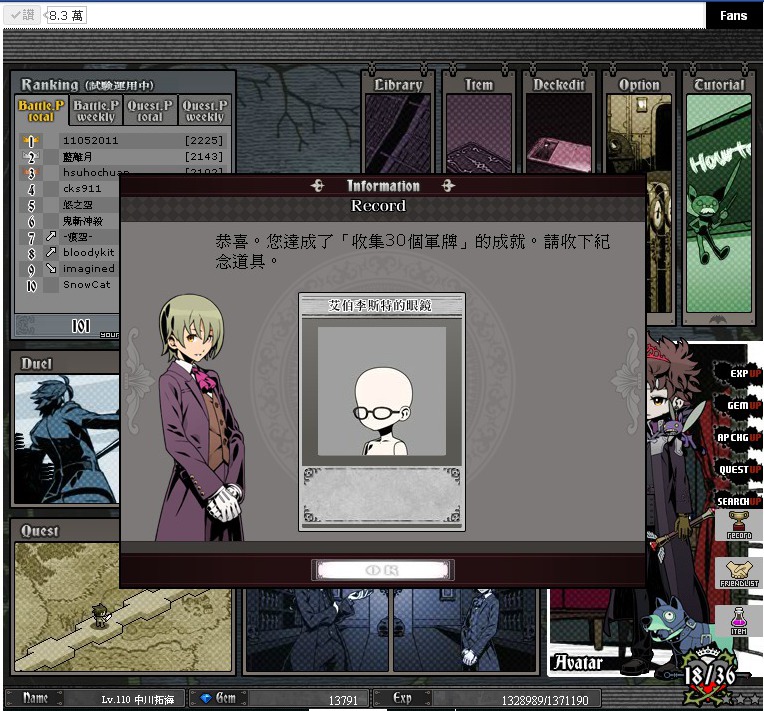The image size is (764, 711).
Task: Select rank 9 player imagined
Action: click(89, 269)
